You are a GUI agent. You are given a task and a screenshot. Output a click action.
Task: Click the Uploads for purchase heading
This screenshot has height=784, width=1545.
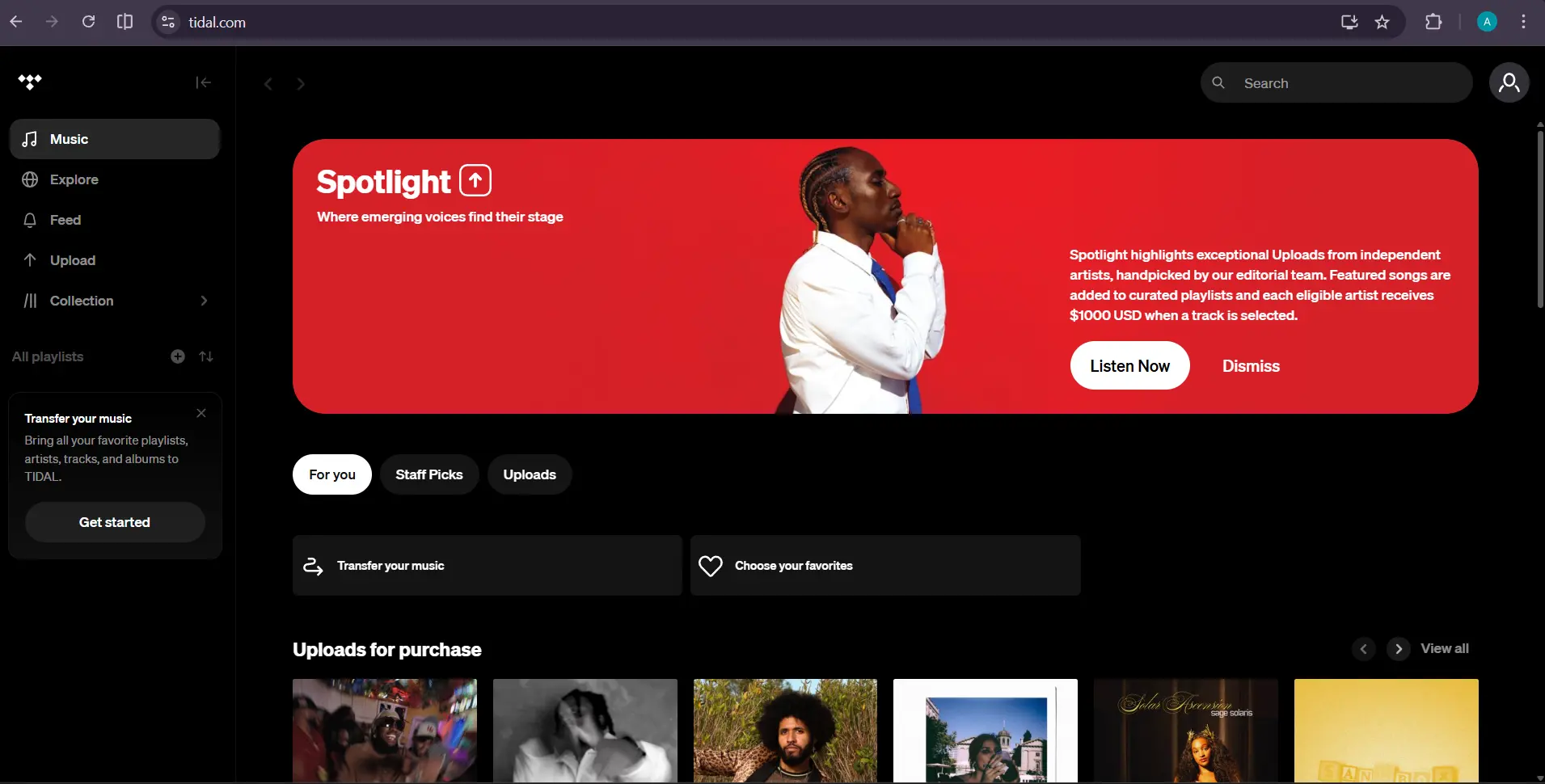(387, 650)
